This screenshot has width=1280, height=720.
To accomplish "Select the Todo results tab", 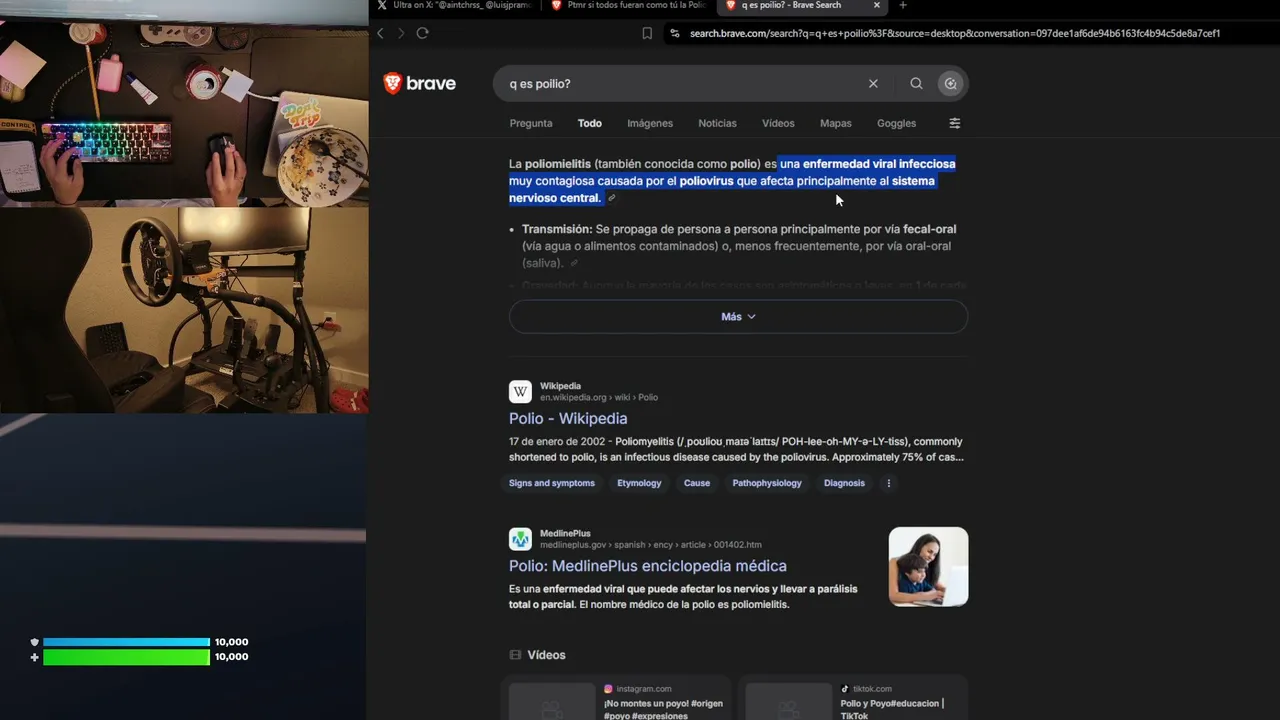I will [x=590, y=123].
